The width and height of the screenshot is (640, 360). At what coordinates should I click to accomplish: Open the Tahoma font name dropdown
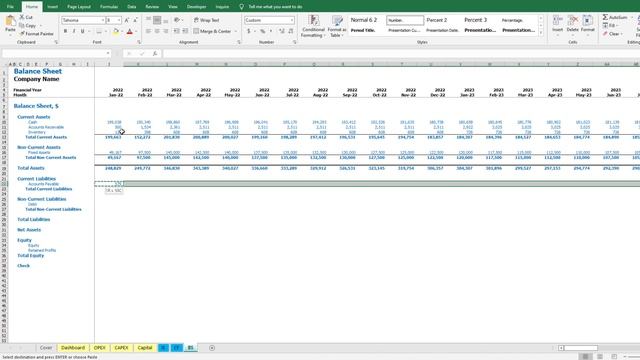click(x=102, y=20)
